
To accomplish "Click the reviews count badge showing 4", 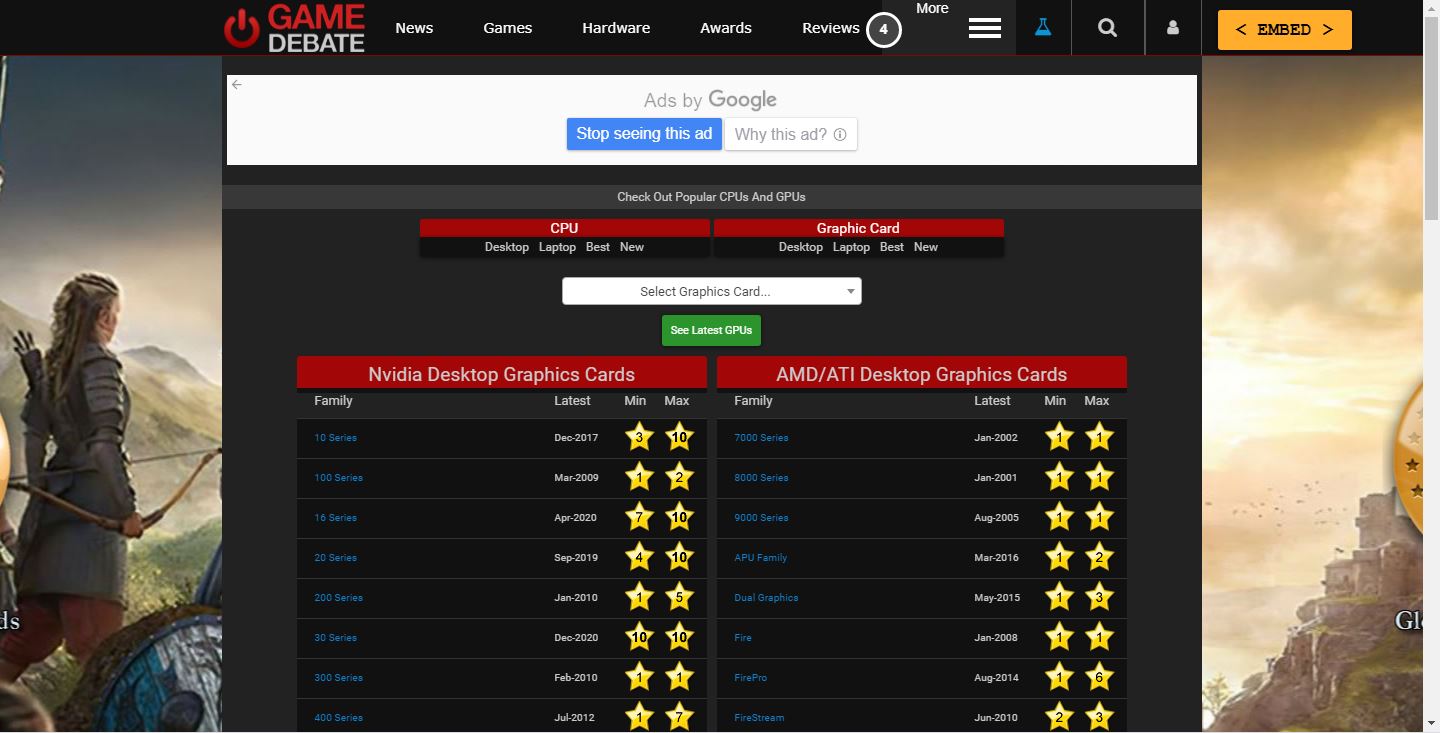I will click(883, 29).
